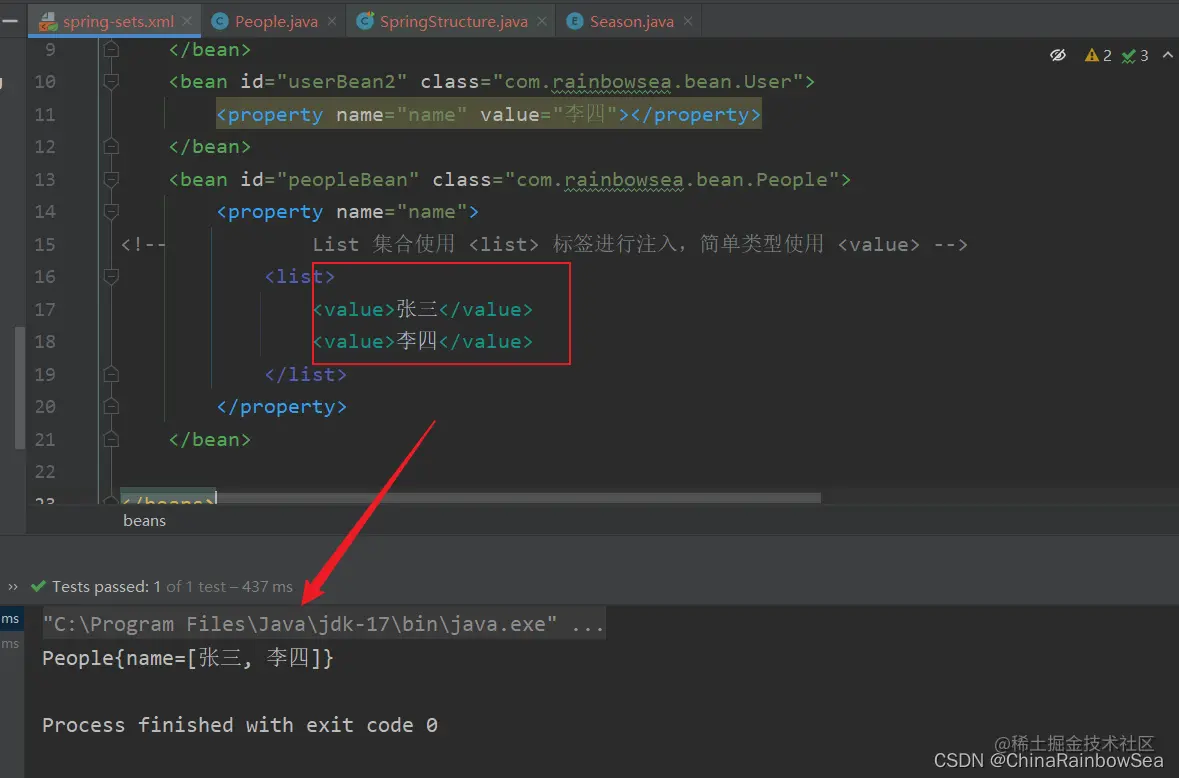This screenshot has width=1179, height=778.
Task: Click line number 22 in gutter
Action: click(x=45, y=471)
